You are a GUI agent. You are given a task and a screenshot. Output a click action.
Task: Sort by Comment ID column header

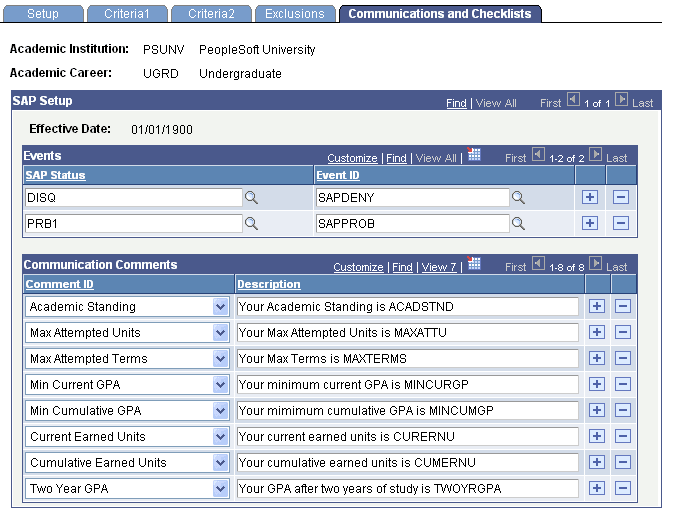coord(59,284)
